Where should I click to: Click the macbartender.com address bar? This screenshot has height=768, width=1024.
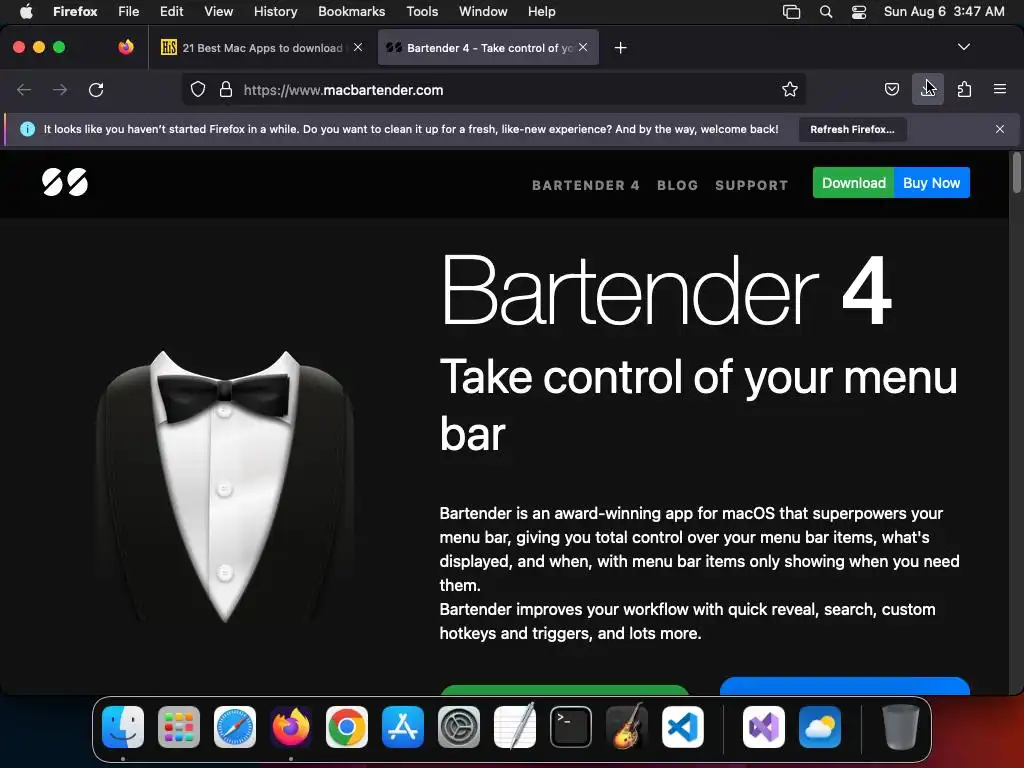(x=494, y=89)
